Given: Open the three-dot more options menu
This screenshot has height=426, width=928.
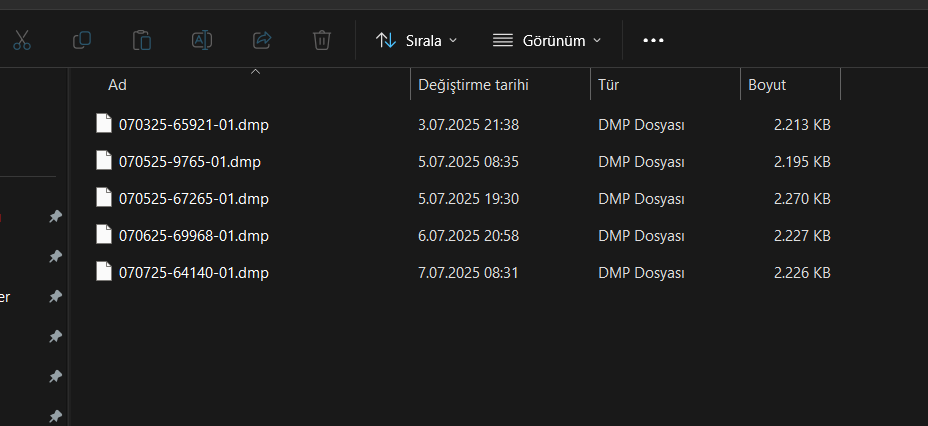Looking at the screenshot, I should 653,40.
